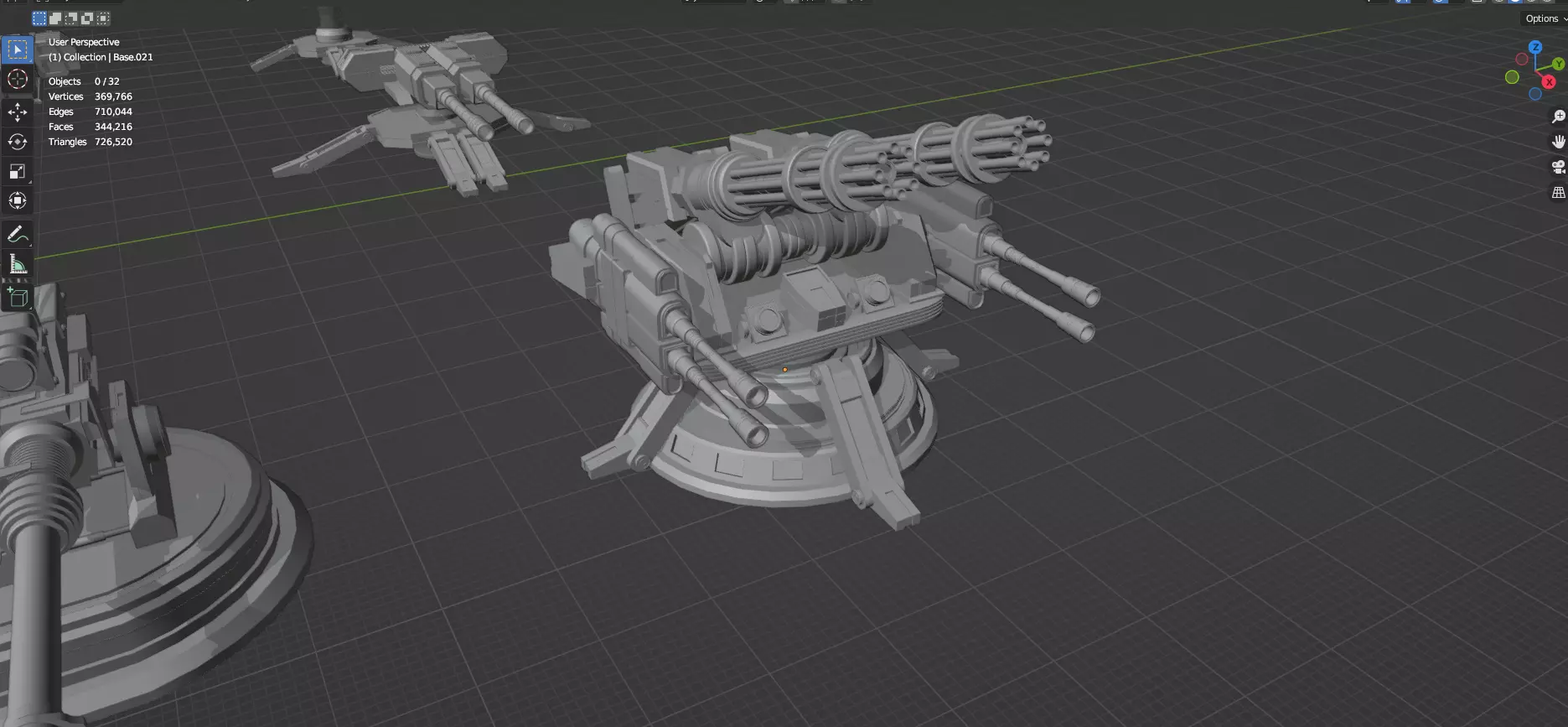Activate the Annotate pencil tool
This screenshot has height=727, width=1568.
tap(18, 235)
